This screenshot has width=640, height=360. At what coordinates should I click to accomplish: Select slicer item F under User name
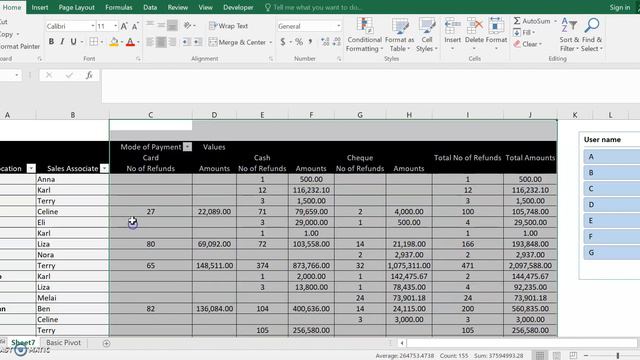611,236
